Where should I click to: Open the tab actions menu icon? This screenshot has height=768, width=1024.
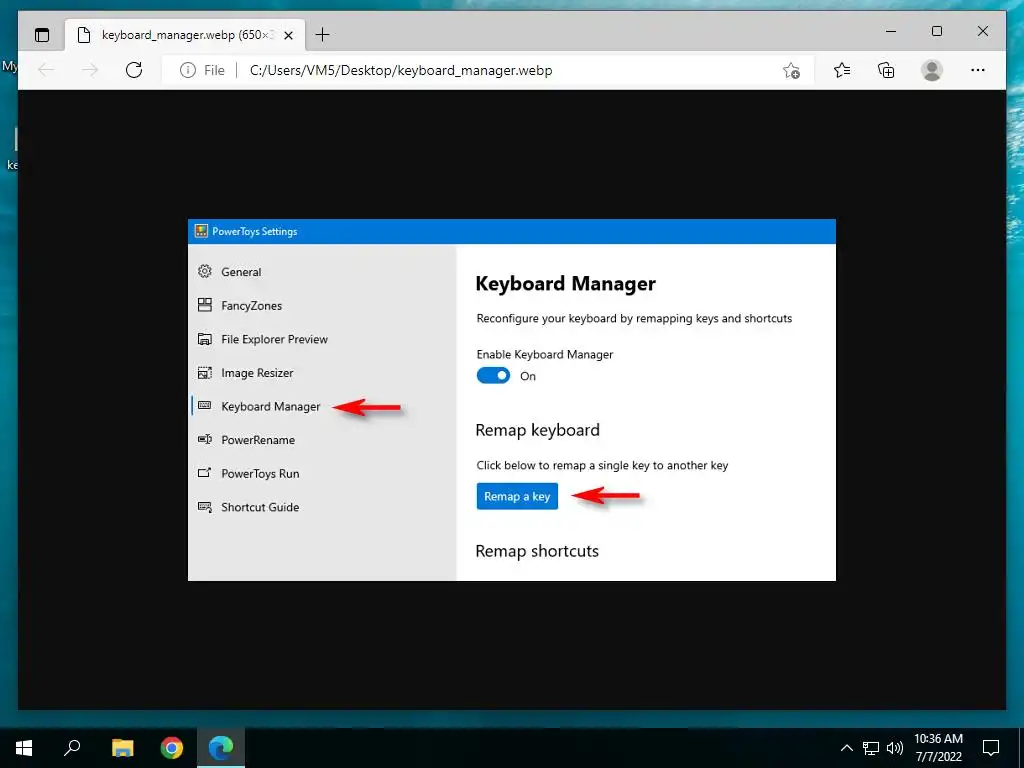click(42, 35)
